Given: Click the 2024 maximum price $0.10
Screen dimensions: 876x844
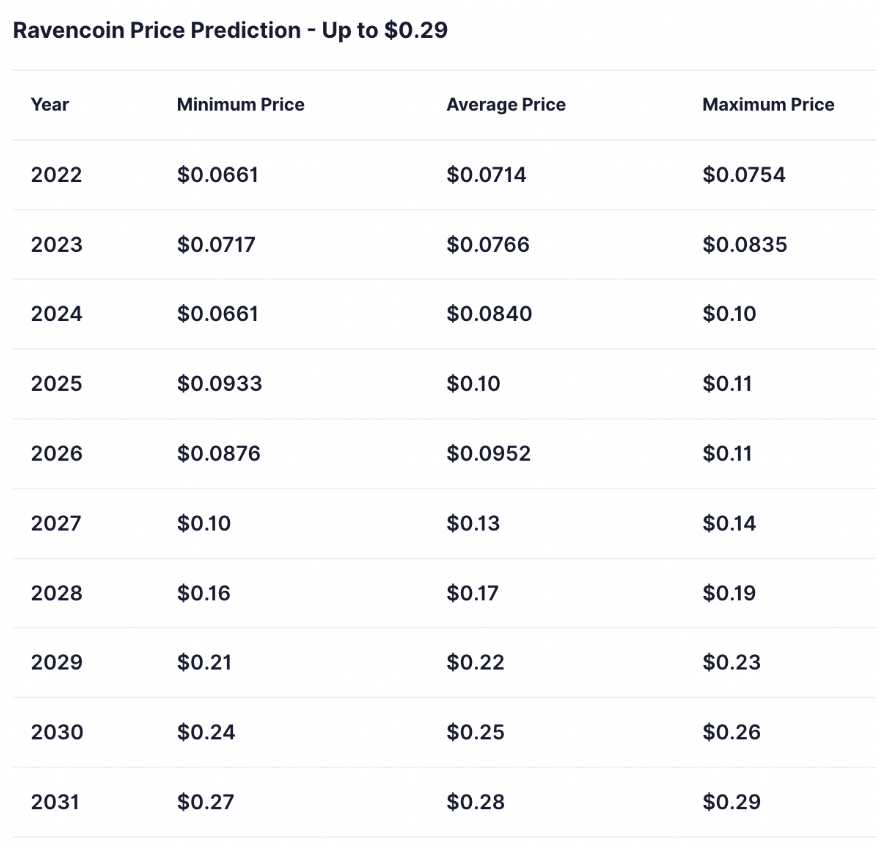Looking at the screenshot, I should coord(729,314).
